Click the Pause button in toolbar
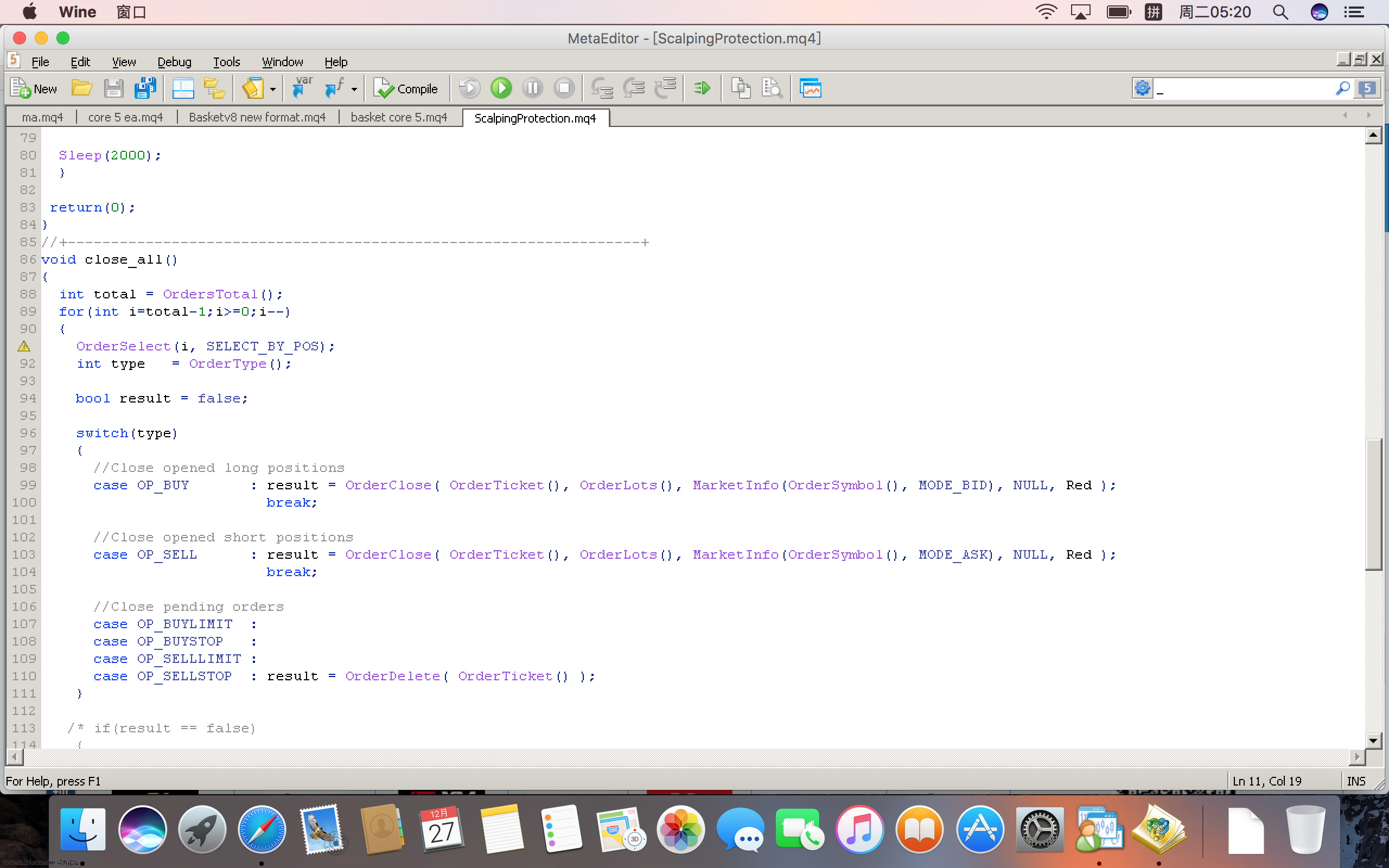1389x868 pixels. click(x=533, y=89)
